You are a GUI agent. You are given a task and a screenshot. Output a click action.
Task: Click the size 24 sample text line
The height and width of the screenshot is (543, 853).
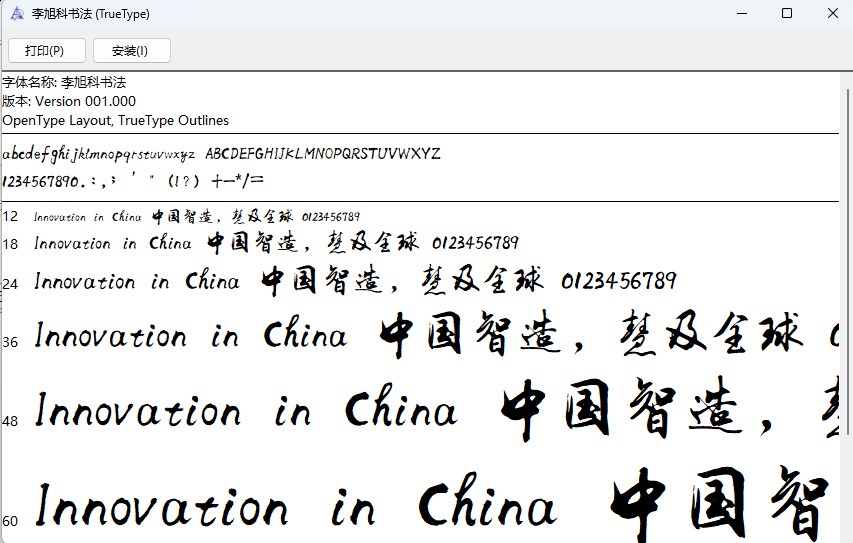[x=355, y=281]
